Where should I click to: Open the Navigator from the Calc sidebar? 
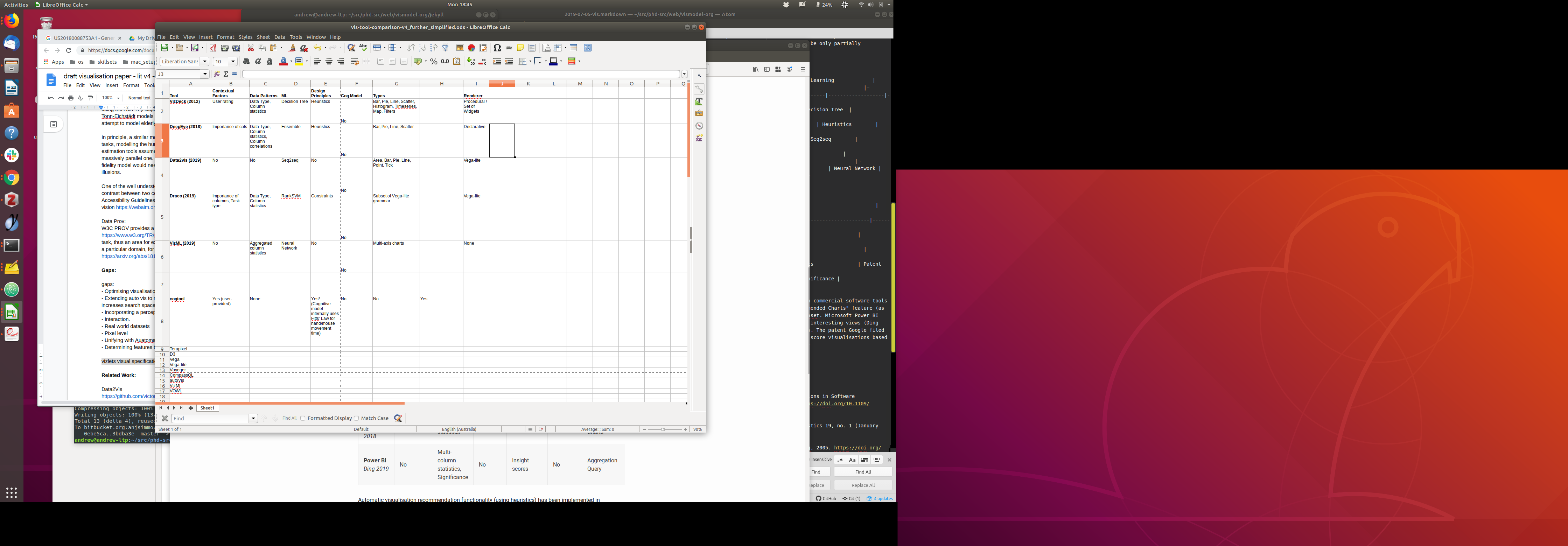[699, 126]
